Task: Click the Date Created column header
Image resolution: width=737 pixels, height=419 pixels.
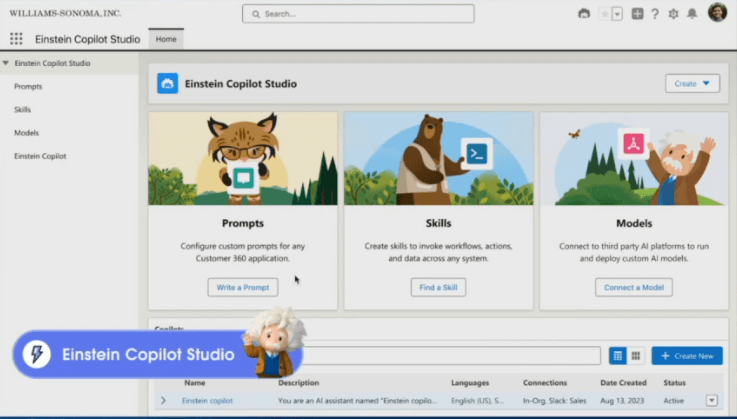Action: coord(623,383)
